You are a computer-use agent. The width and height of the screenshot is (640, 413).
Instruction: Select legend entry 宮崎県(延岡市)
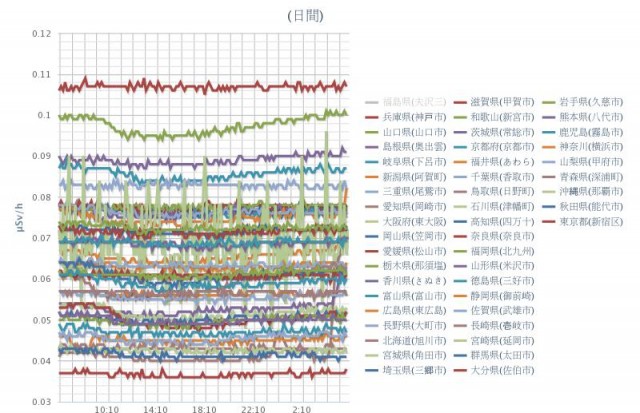click(x=494, y=340)
